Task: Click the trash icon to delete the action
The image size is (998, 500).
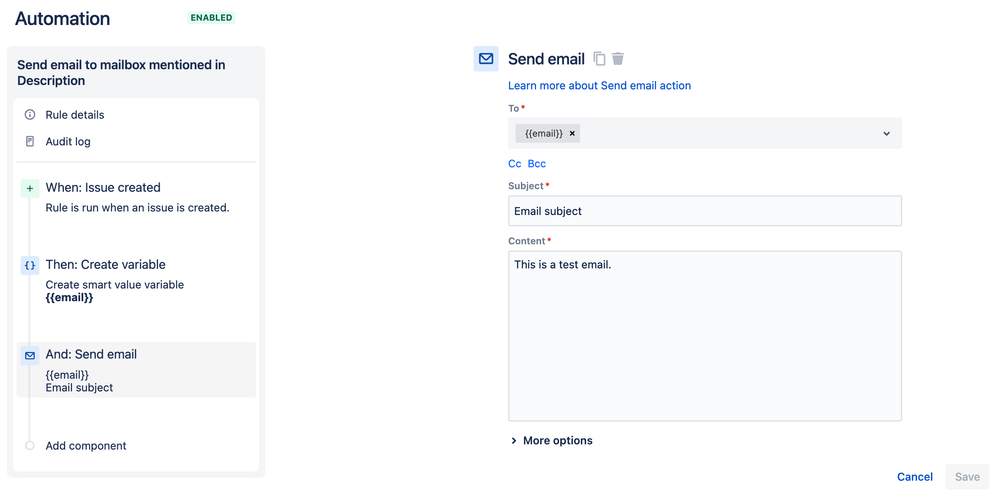Action: (618, 59)
